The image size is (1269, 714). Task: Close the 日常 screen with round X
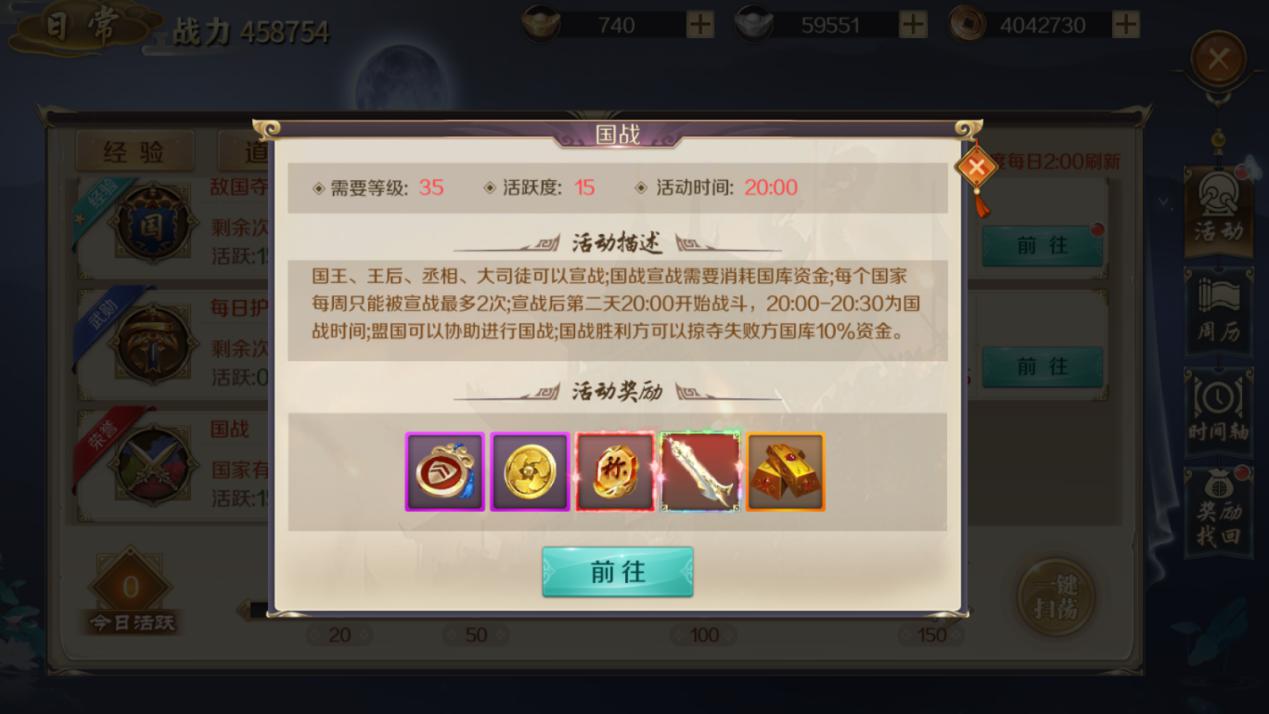pyautogui.click(x=1218, y=59)
